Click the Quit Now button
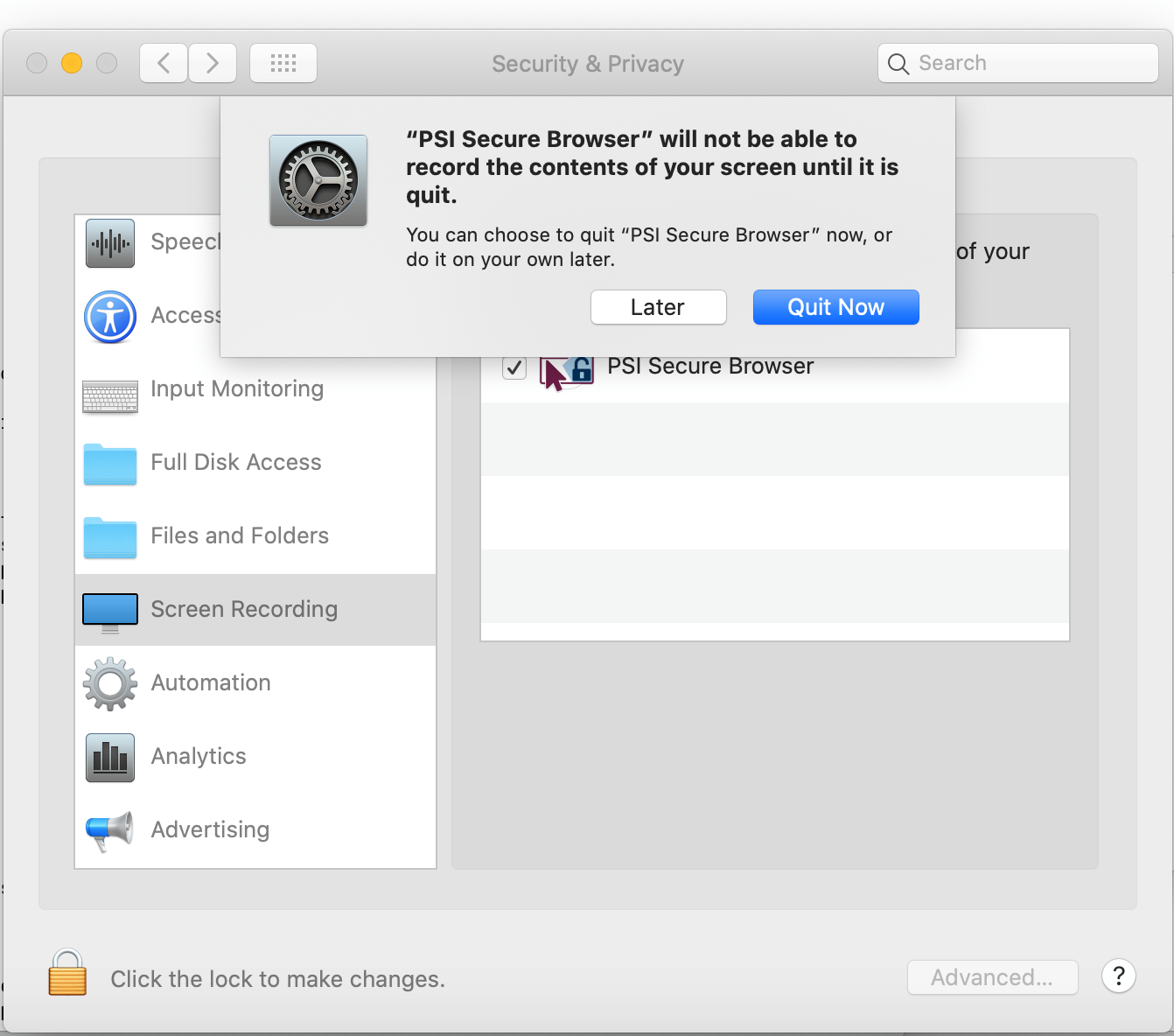 tap(835, 307)
